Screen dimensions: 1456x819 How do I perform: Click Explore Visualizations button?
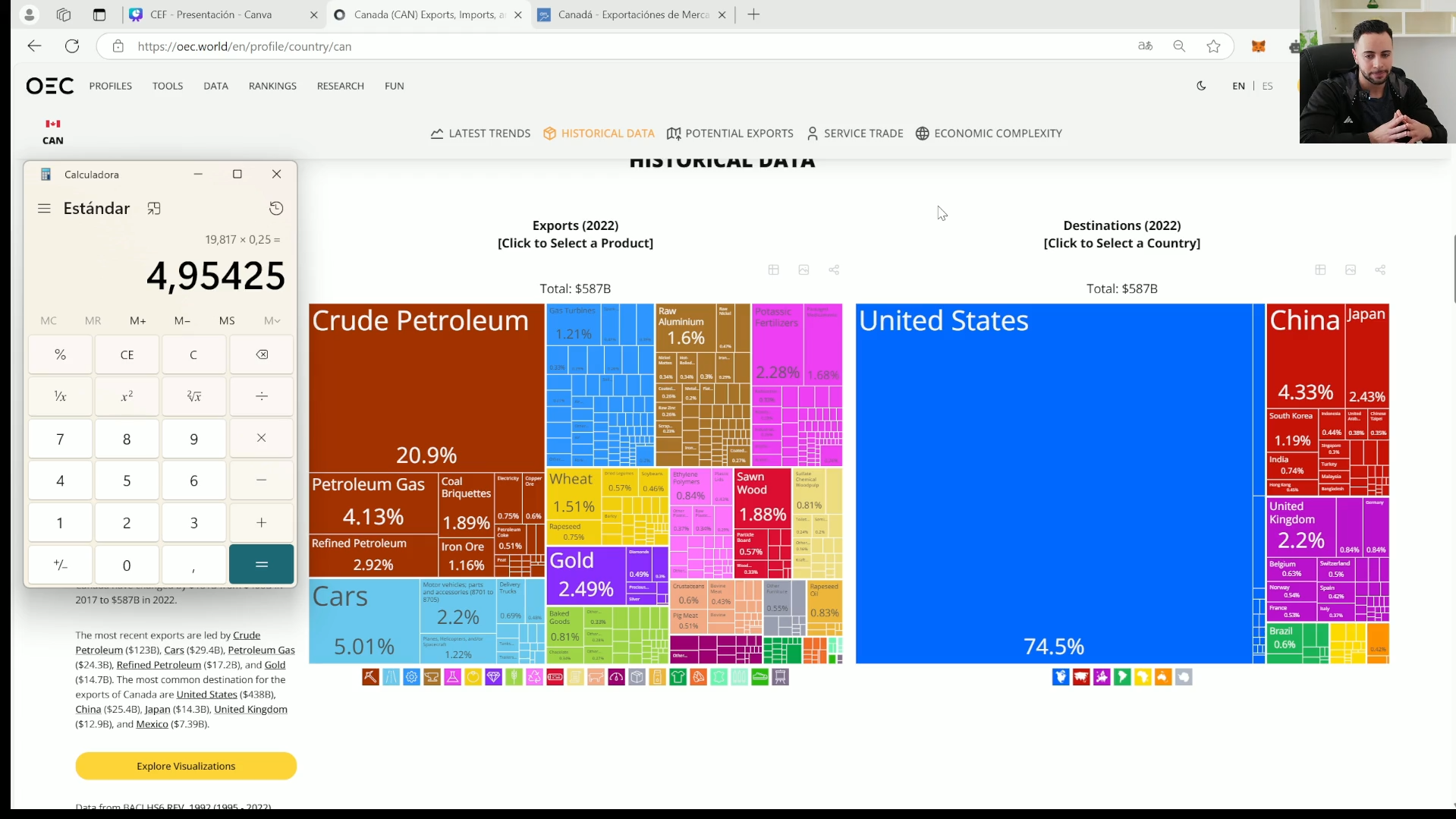pyautogui.click(x=186, y=766)
